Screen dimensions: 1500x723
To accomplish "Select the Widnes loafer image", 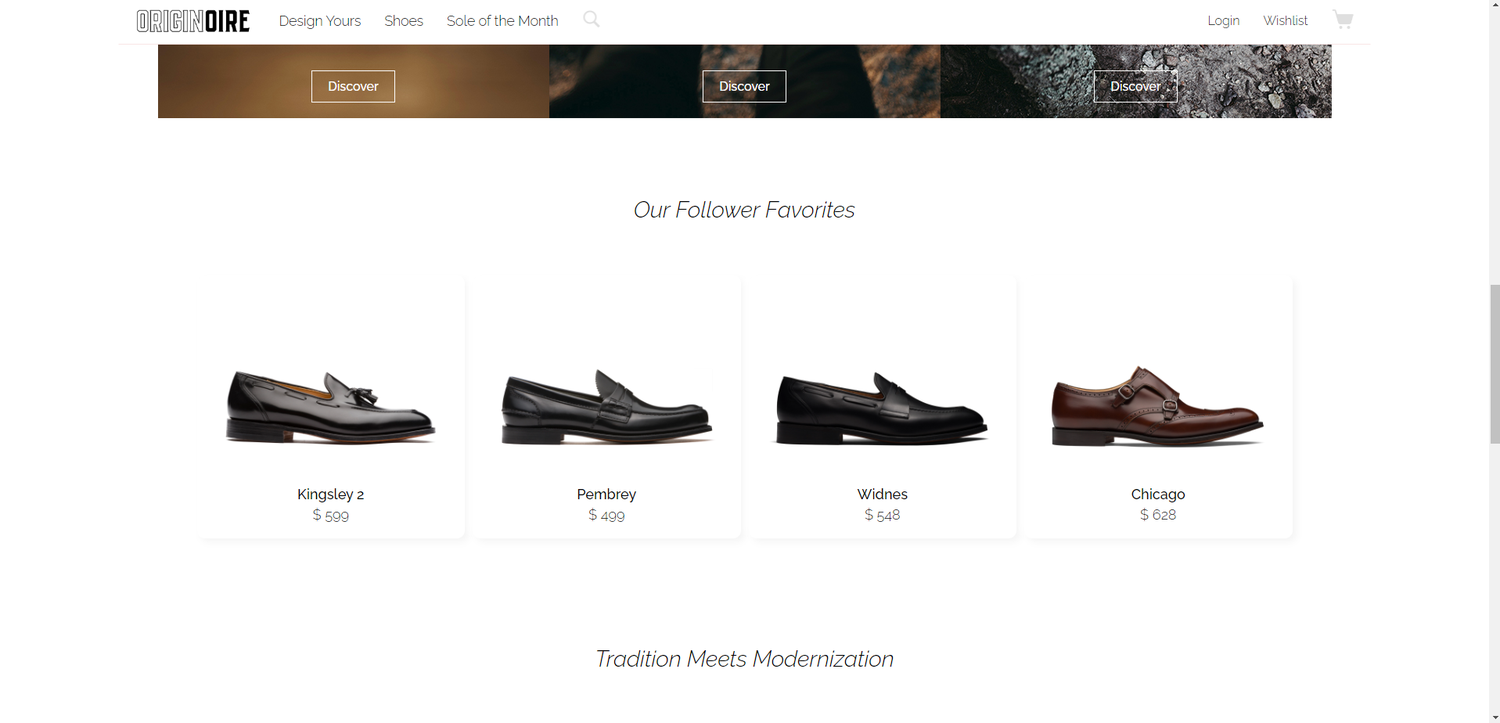I will [883, 406].
